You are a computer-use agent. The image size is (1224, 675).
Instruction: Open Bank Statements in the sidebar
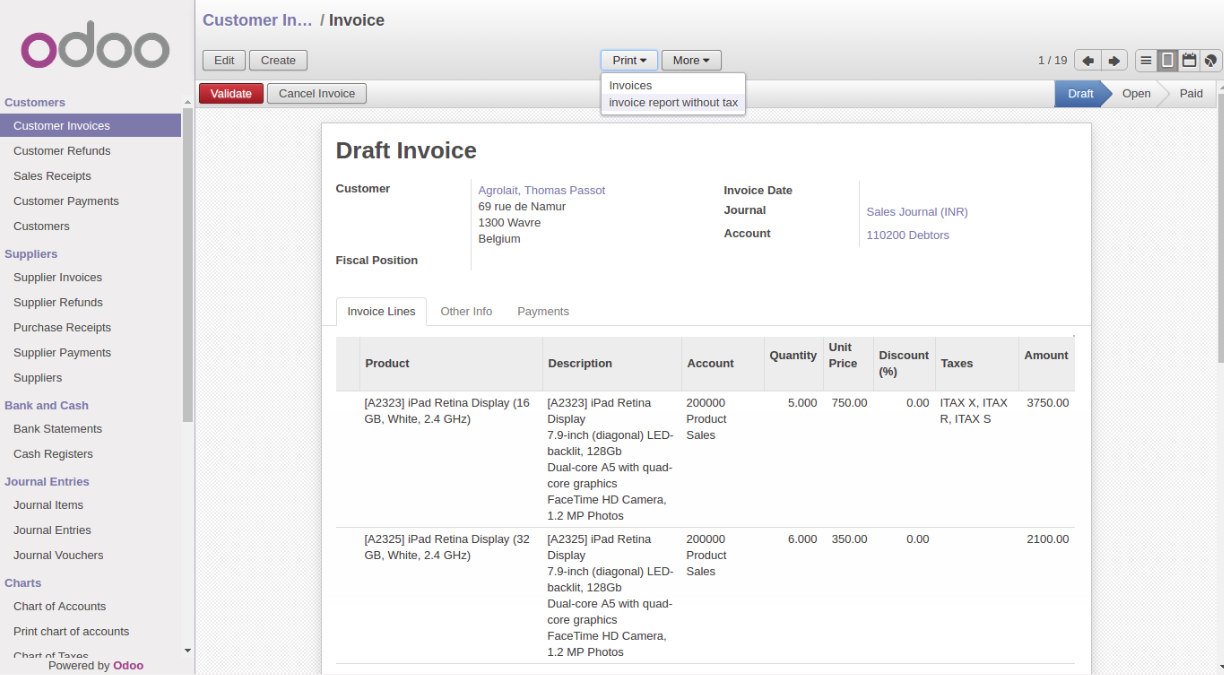click(x=90, y=429)
